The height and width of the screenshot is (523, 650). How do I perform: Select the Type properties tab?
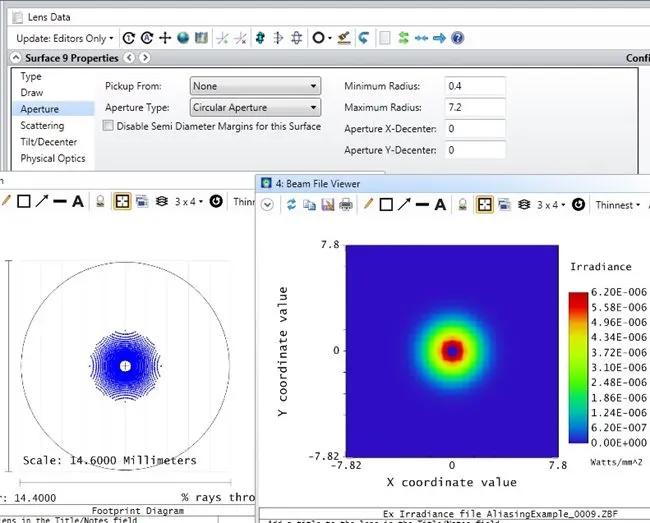[x=31, y=76]
